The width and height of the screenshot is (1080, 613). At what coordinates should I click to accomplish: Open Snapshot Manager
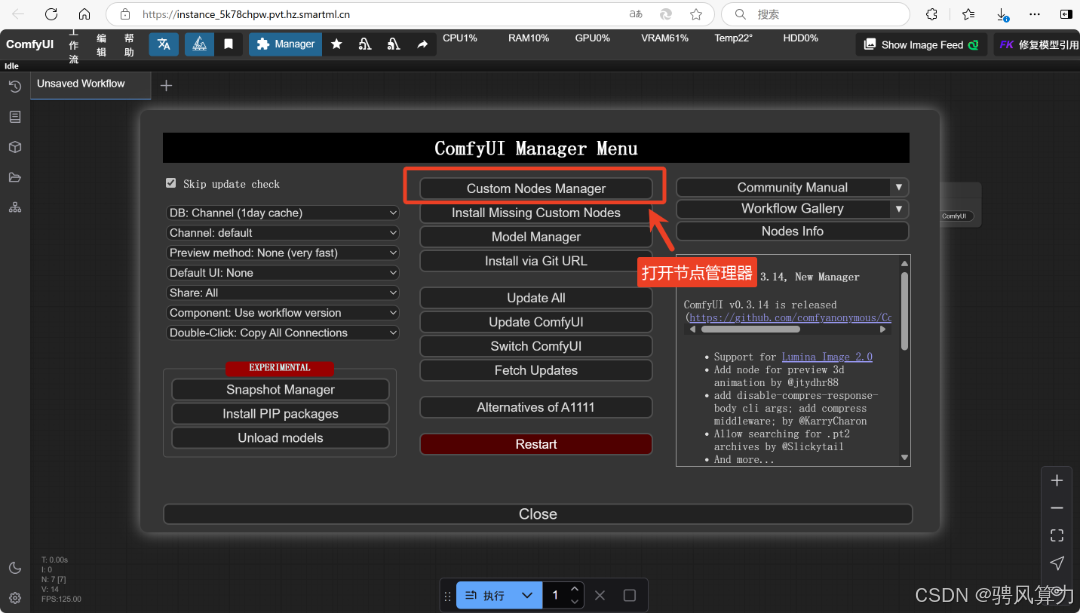point(280,390)
